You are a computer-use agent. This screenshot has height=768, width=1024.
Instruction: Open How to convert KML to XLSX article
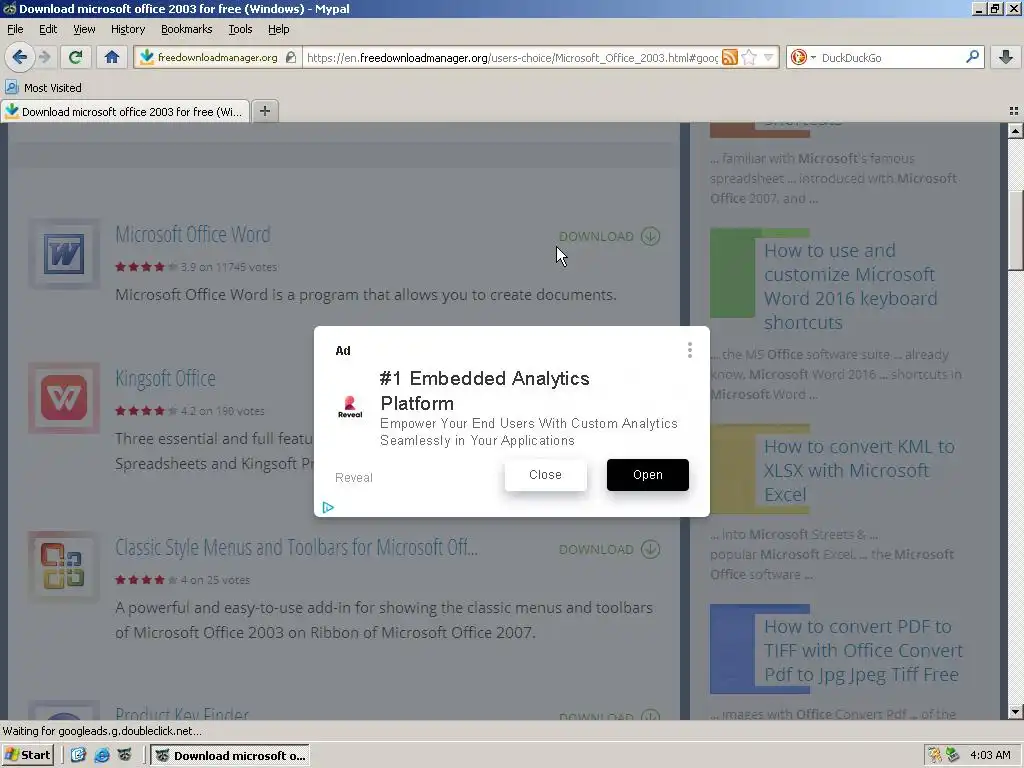(859, 470)
